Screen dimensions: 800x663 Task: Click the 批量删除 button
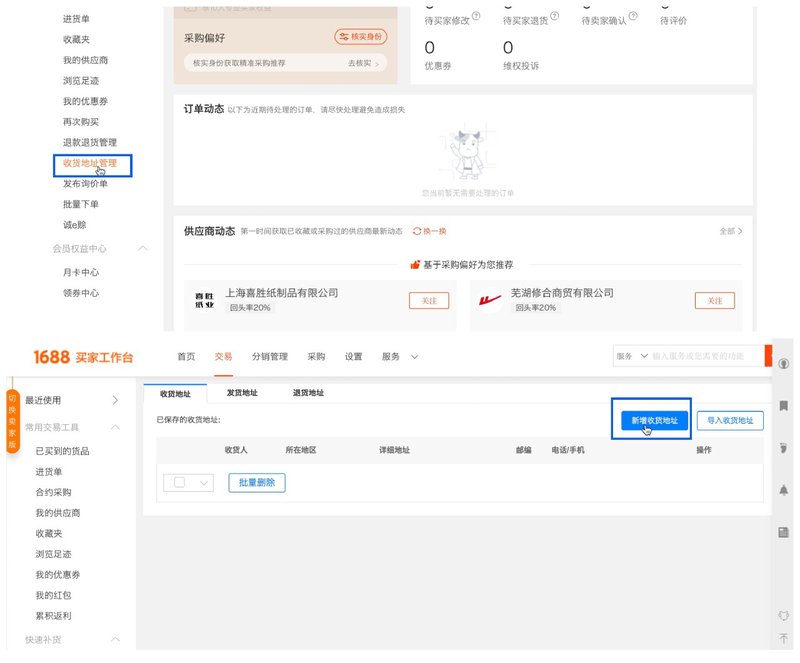(257, 482)
